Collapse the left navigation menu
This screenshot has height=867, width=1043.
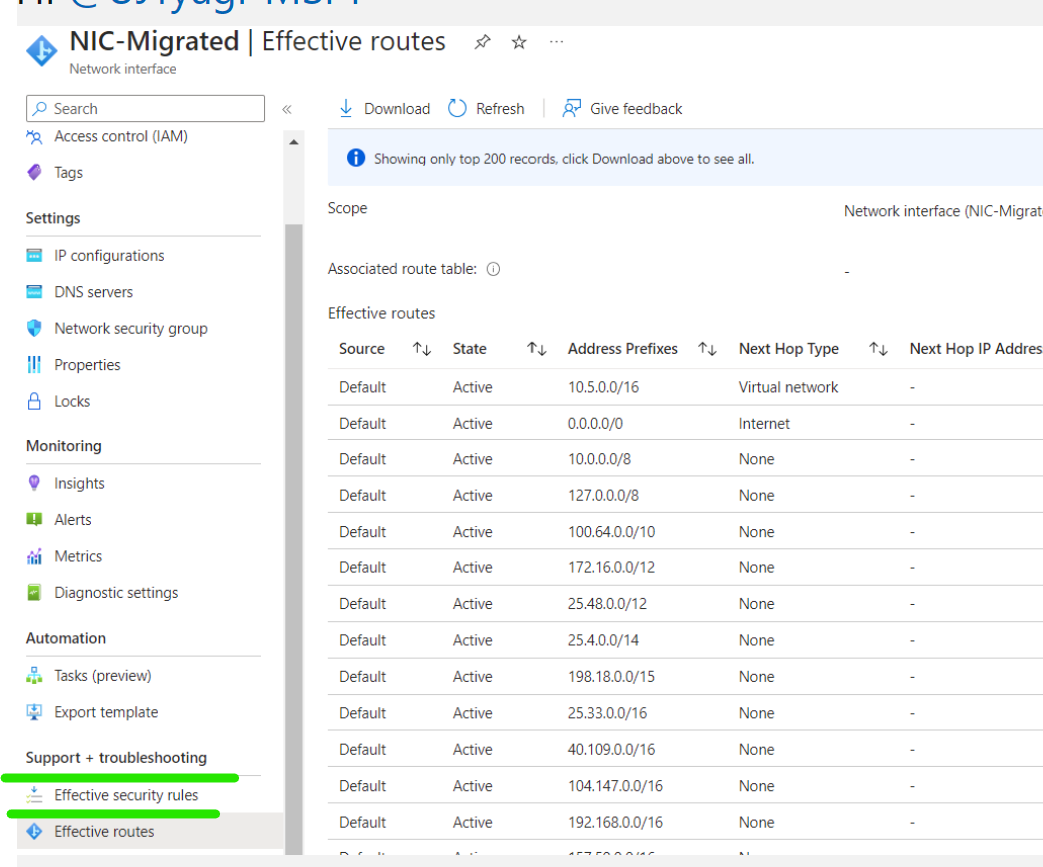pos(287,109)
